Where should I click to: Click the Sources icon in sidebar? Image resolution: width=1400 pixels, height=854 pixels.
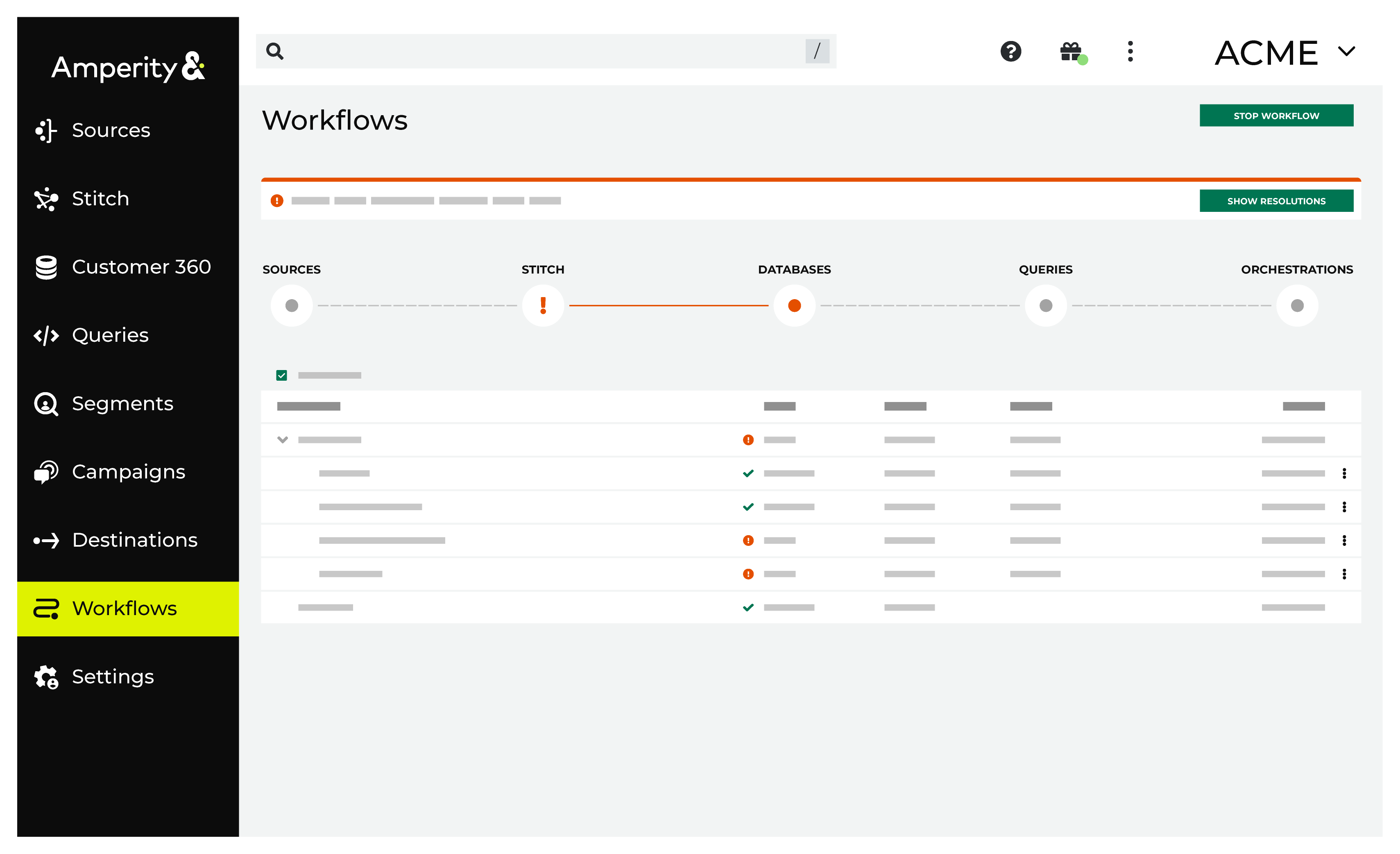point(46,130)
